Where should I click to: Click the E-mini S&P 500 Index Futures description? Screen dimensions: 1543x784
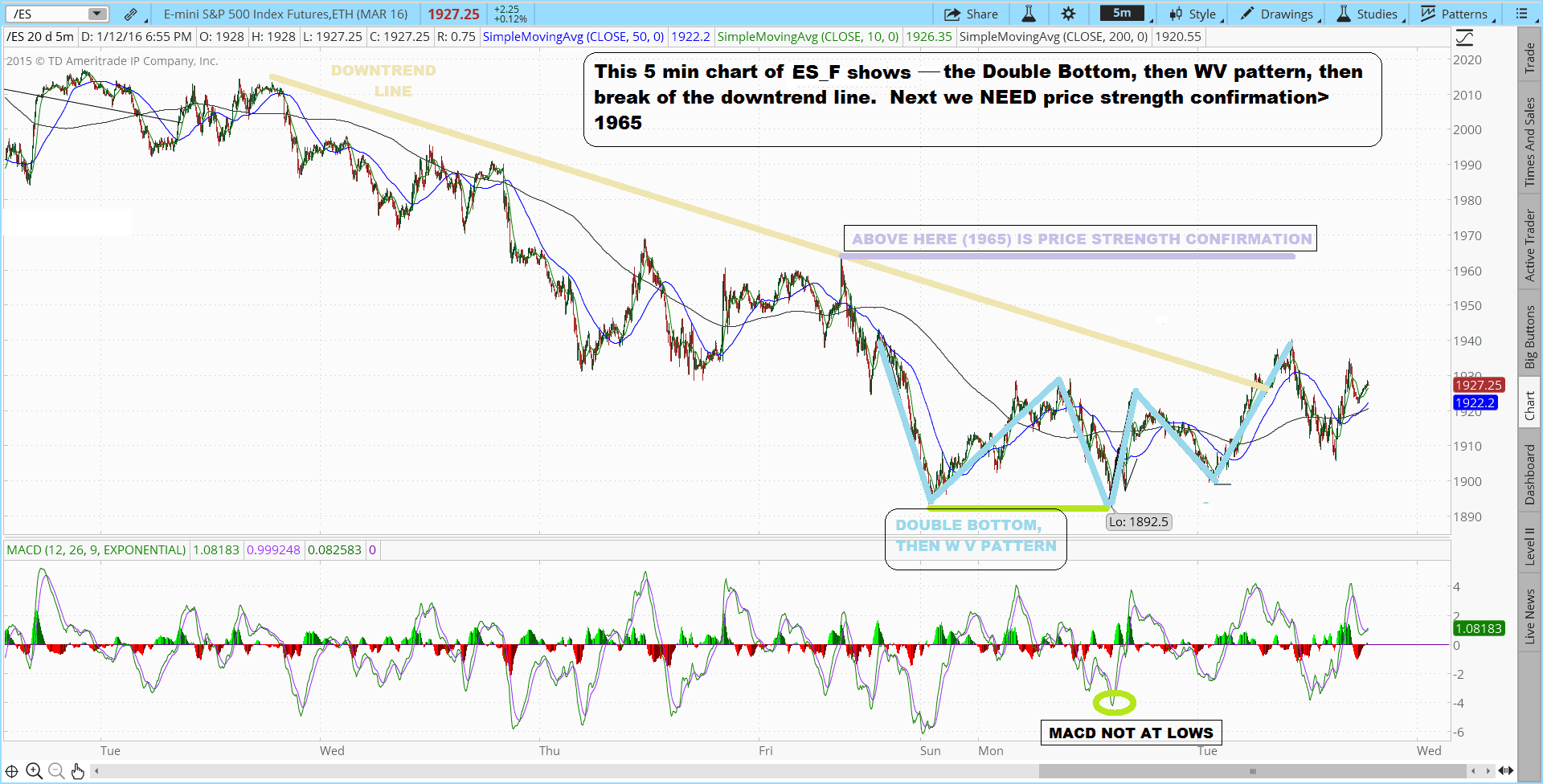tap(285, 14)
